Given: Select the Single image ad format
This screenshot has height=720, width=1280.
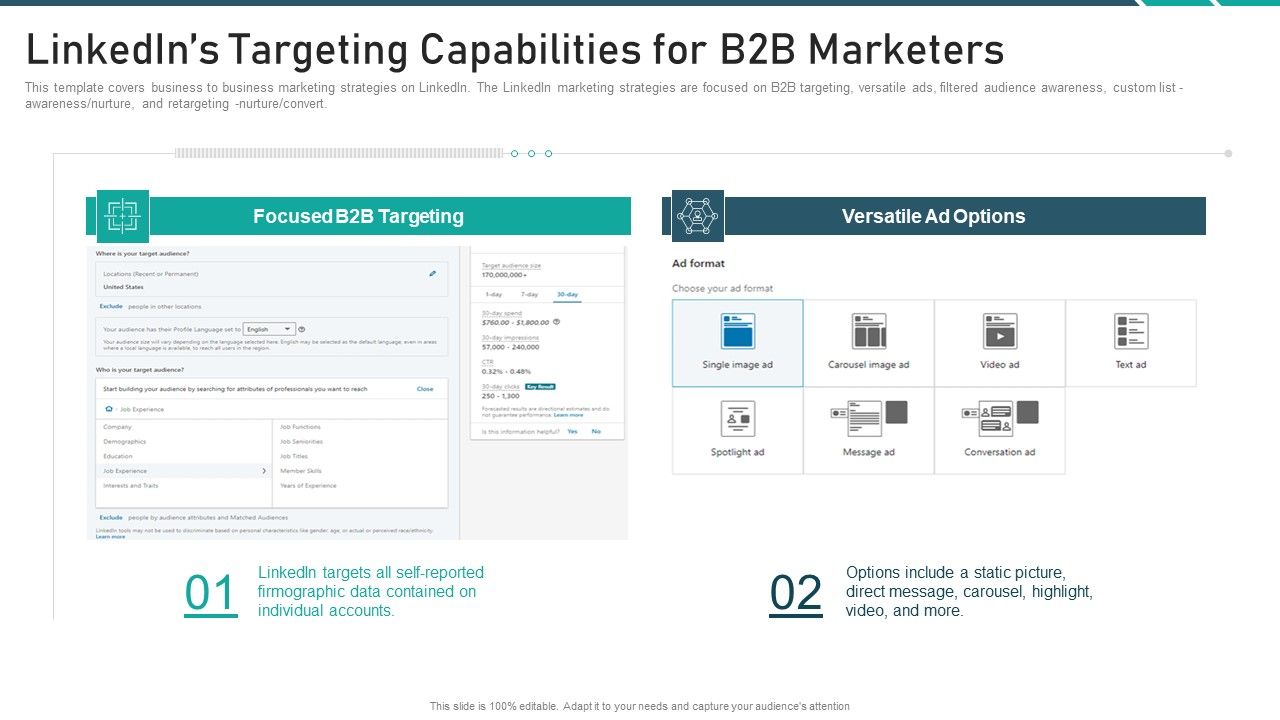Looking at the screenshot, I should pos(737,343).
